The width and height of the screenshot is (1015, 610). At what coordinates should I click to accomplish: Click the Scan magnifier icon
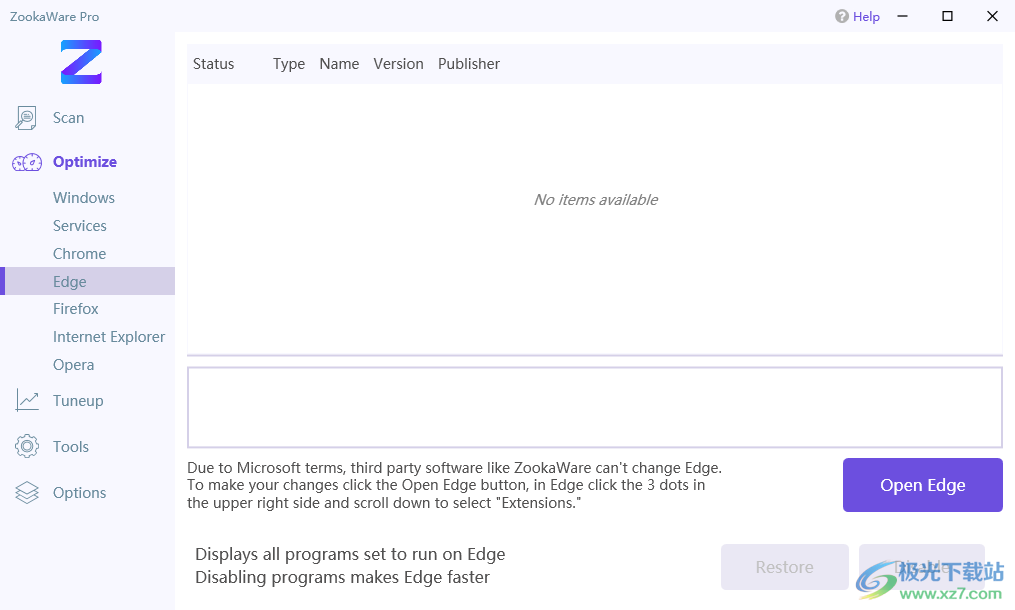(26, 118)
